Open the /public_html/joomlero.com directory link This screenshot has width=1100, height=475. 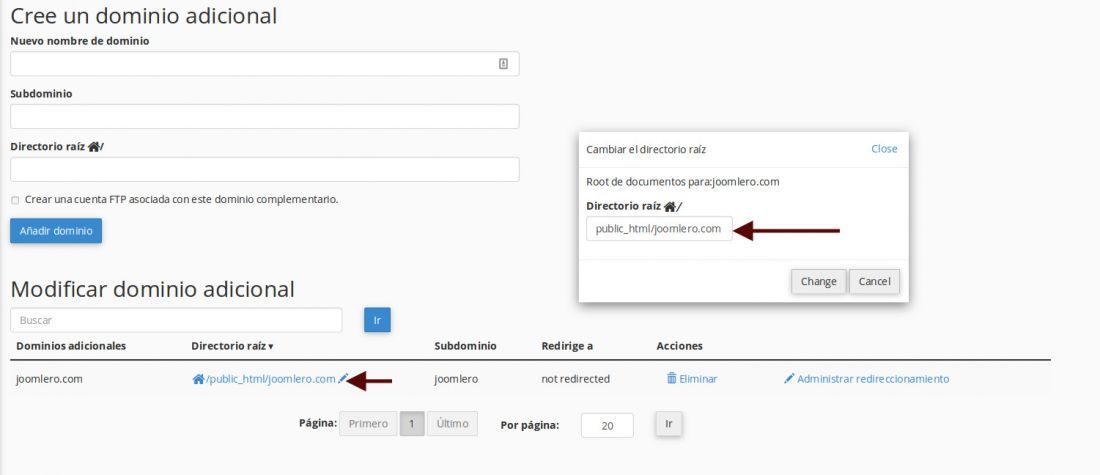pyautogui.click(x=271, y=379)
